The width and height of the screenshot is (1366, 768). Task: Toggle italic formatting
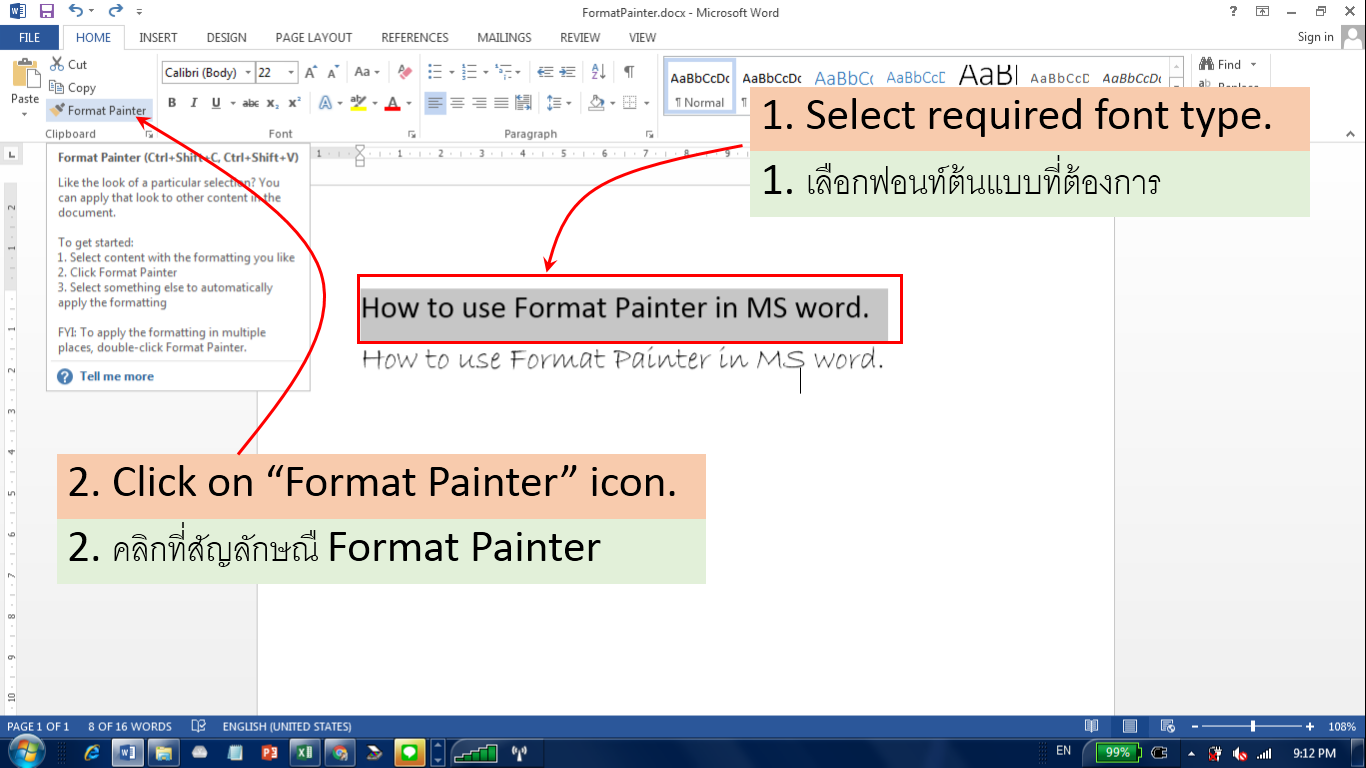point(194,102)
